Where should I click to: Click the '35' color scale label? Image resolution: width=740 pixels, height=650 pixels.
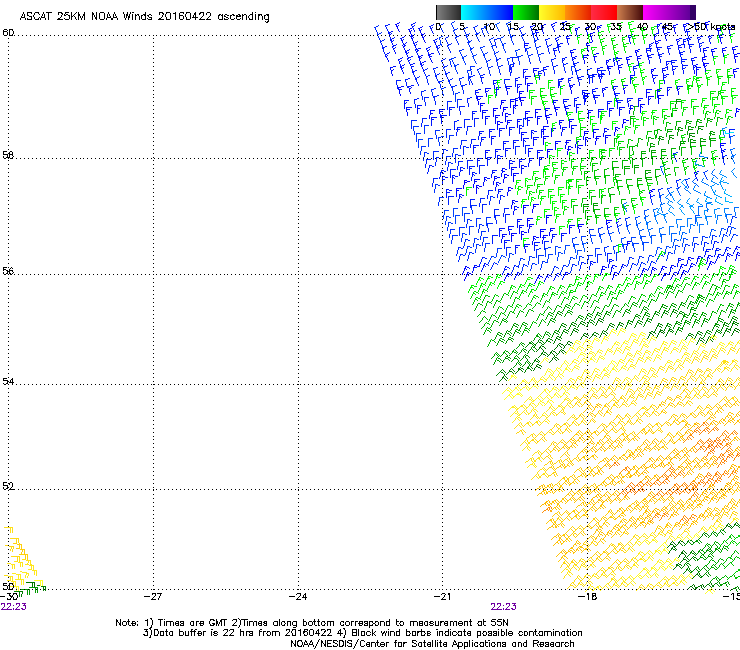(x=616, y=27)
